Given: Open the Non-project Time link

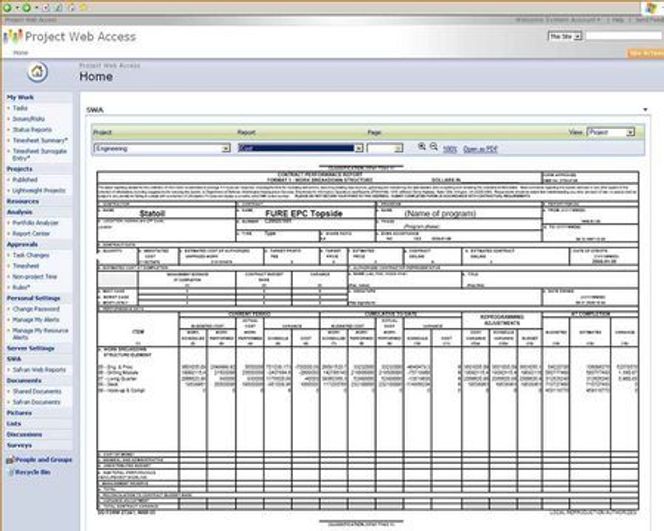Looking at the screenshot, I should 34,277.
